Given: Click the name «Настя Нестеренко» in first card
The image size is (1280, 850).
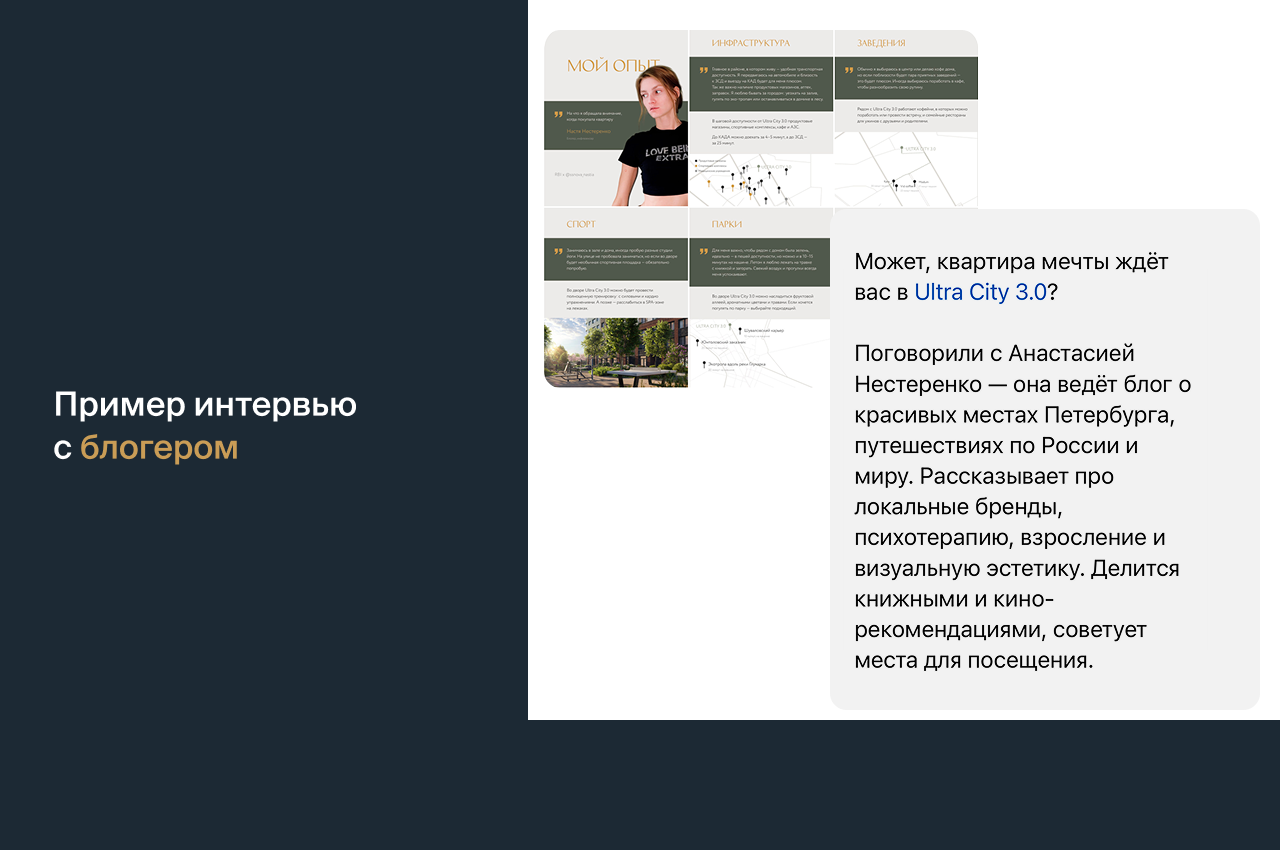Looking at the screenshot, I should (588, 131).
